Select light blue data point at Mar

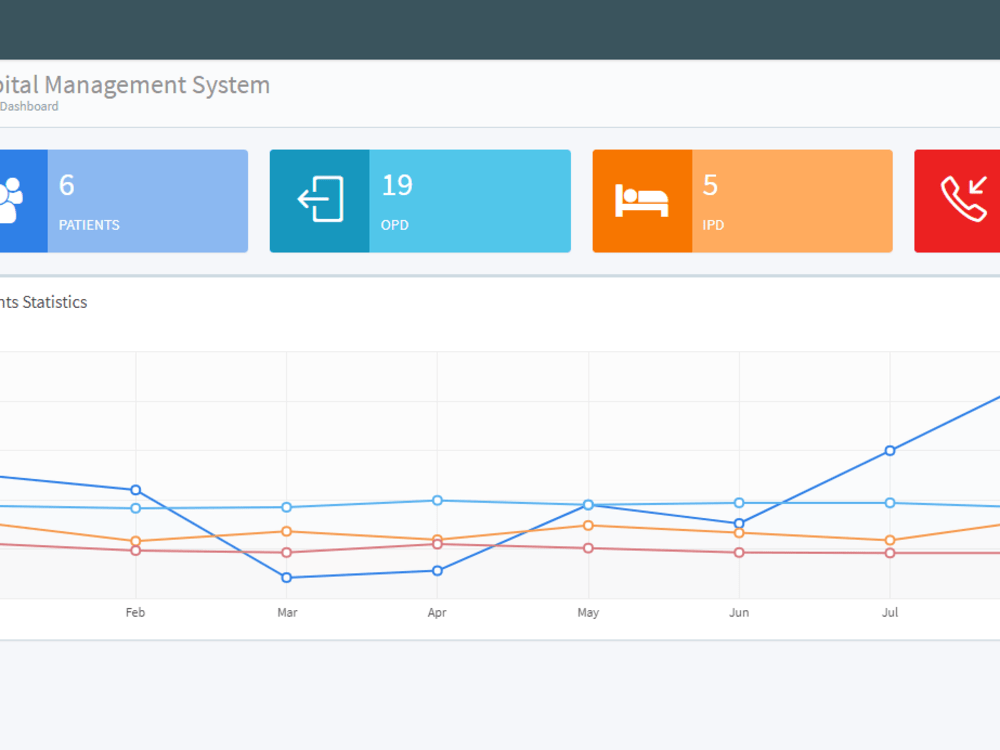(286, 507)
